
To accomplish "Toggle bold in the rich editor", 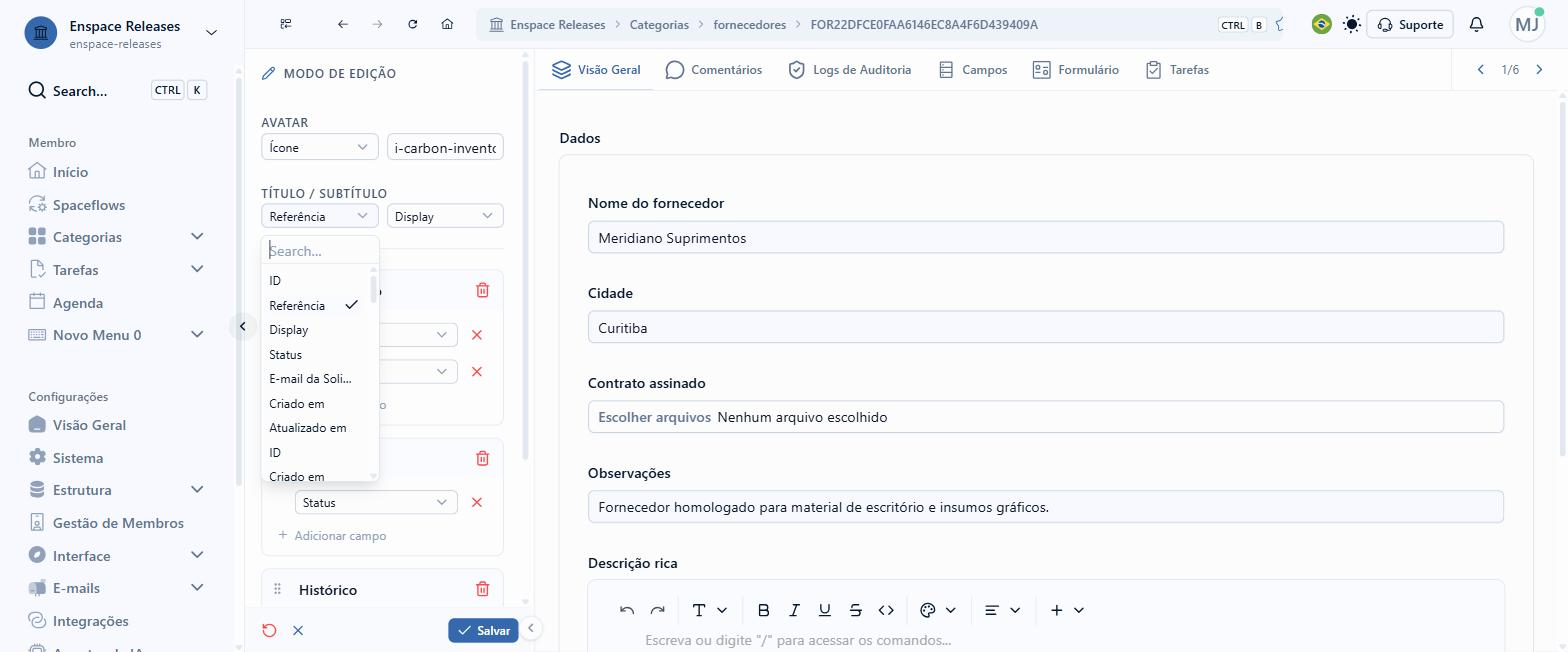I will tap(763, 610).
